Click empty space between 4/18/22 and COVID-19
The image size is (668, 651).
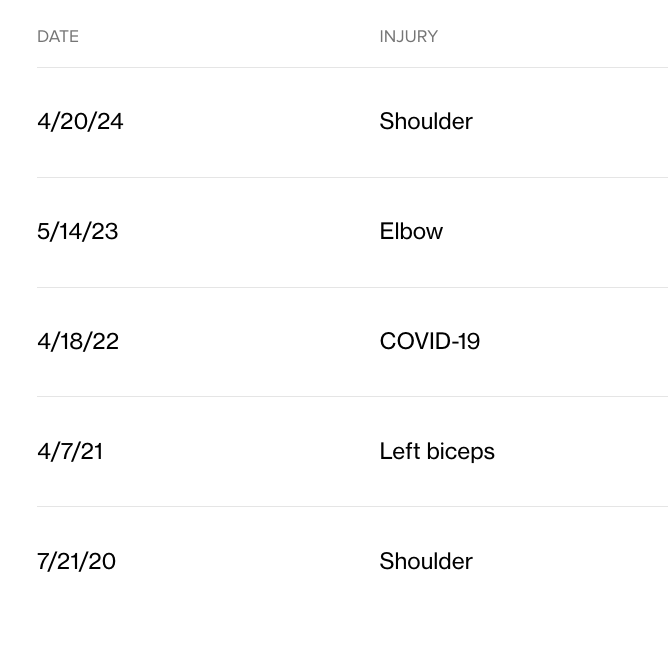point(248,342)
